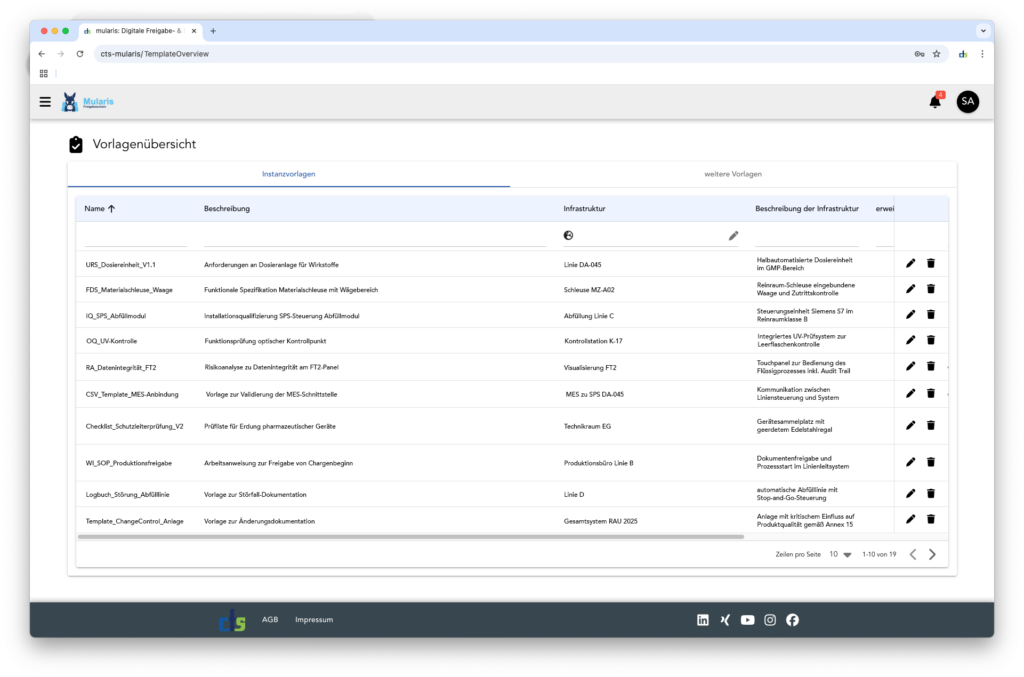Switch to the weitere Vorlagen tab

coord(733,174)
